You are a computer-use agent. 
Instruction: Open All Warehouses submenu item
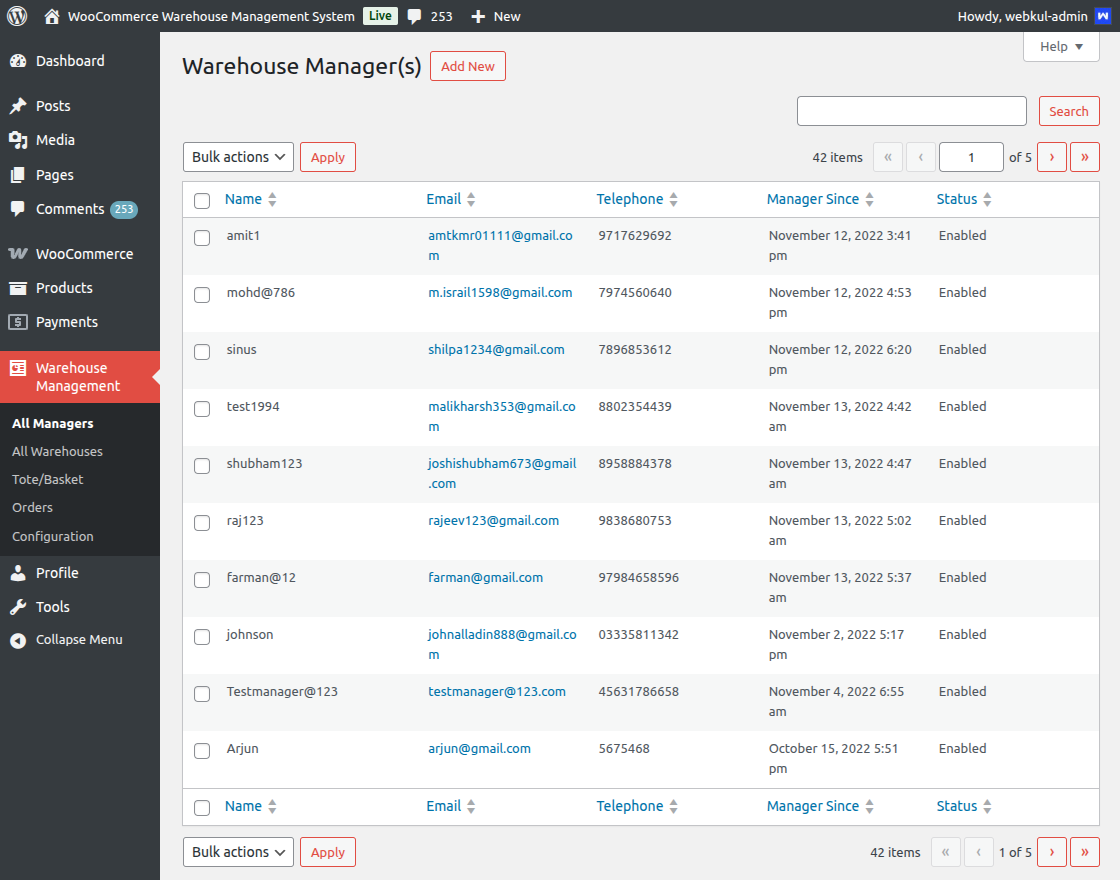[57, 451]
